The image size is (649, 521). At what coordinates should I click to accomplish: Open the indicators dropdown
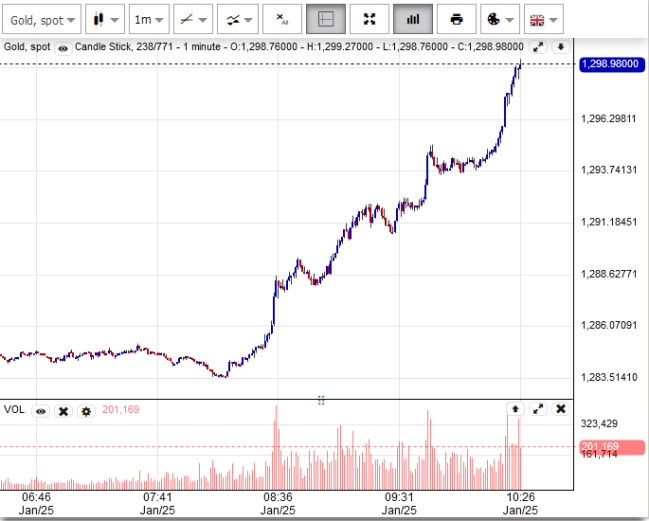pyautogui.click(x=238, y=19)
